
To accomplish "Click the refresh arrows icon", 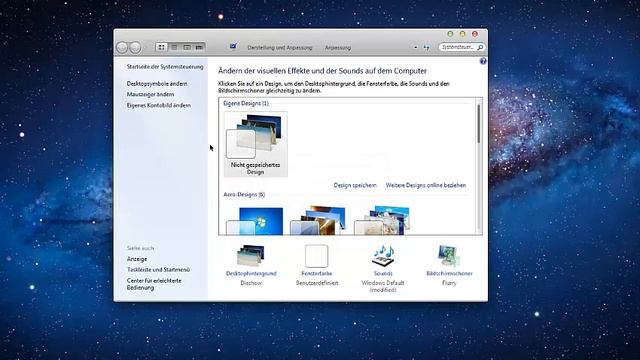I will pyautogui.click(x=427, y=48).
